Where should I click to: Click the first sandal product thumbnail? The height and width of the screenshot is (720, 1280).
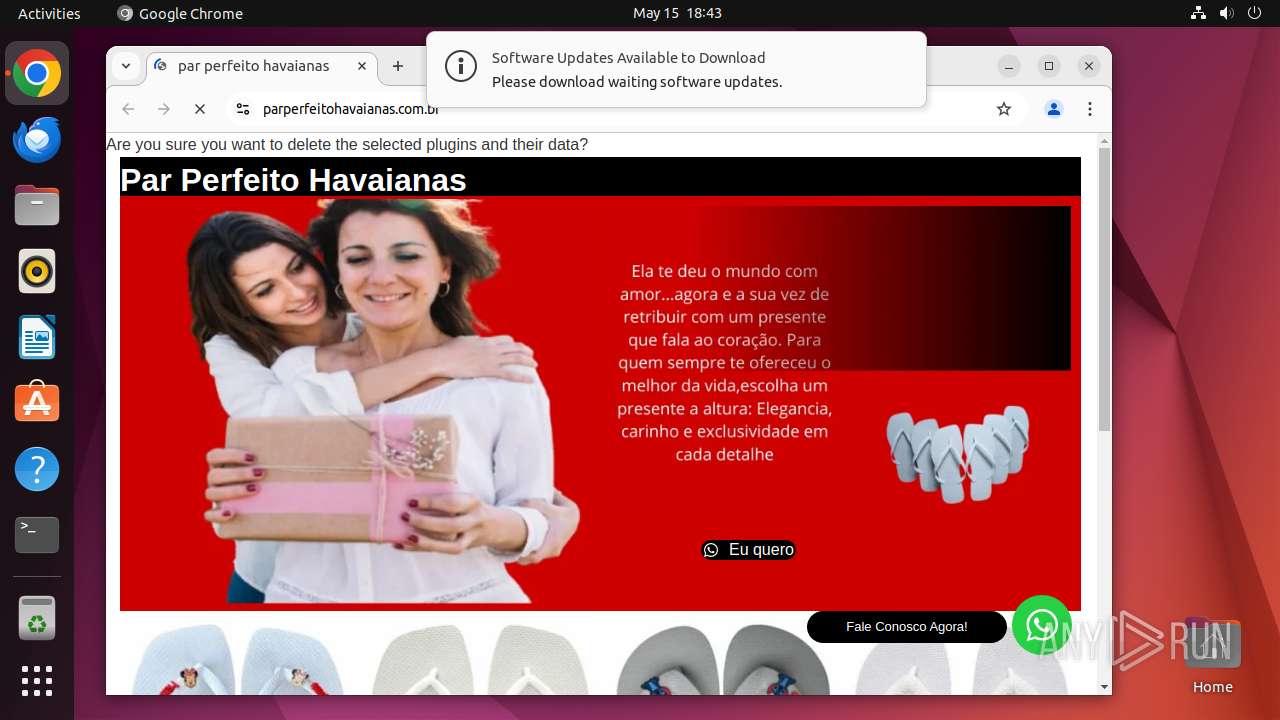238,659
